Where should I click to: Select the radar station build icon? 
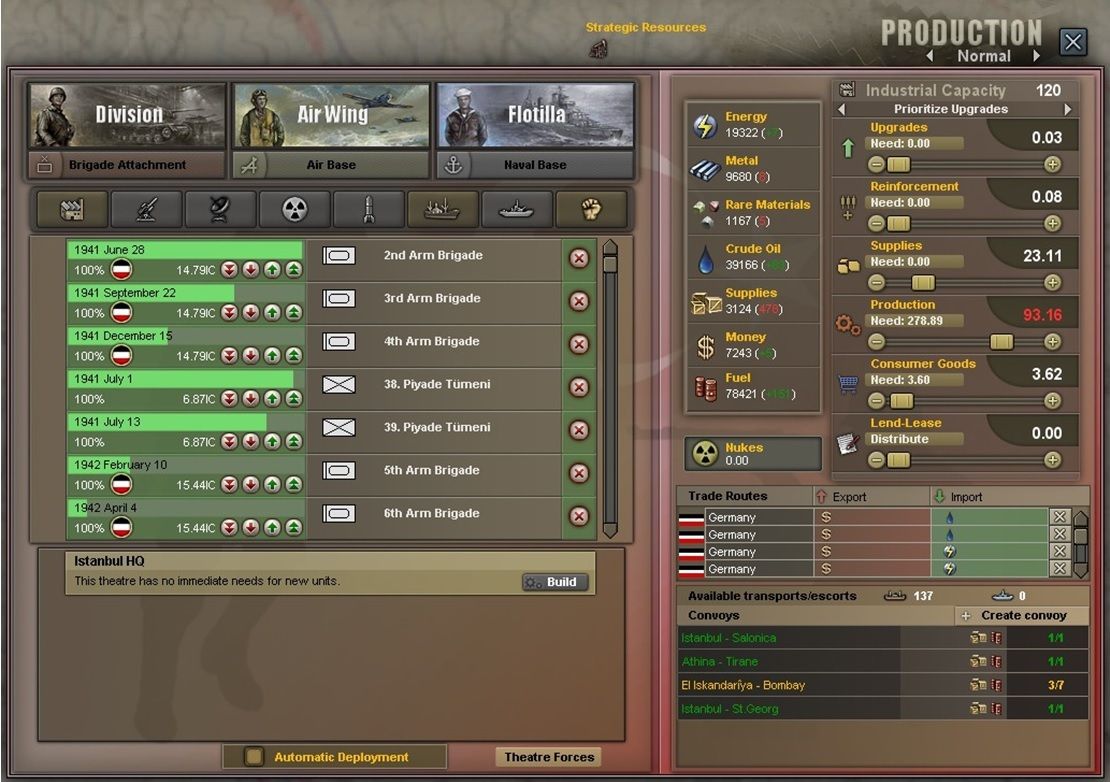click(220, 209)
